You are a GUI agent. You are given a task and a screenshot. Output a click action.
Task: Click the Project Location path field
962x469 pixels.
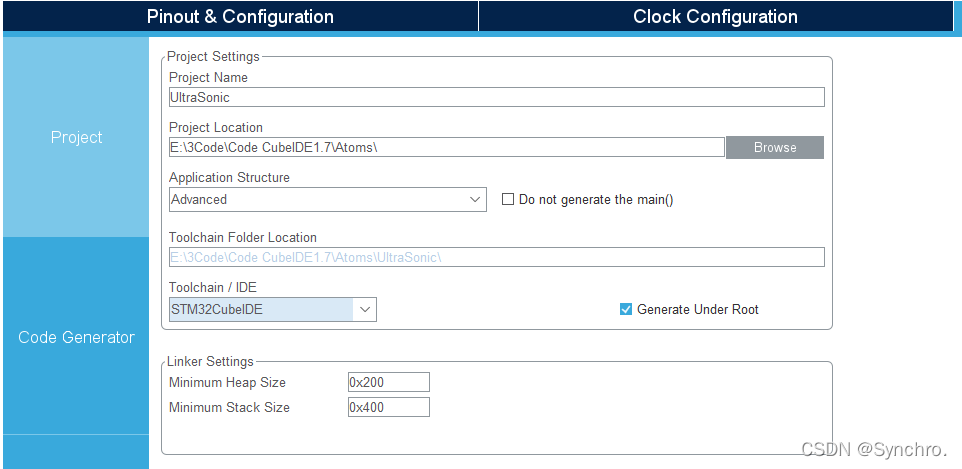pos(447,147)
